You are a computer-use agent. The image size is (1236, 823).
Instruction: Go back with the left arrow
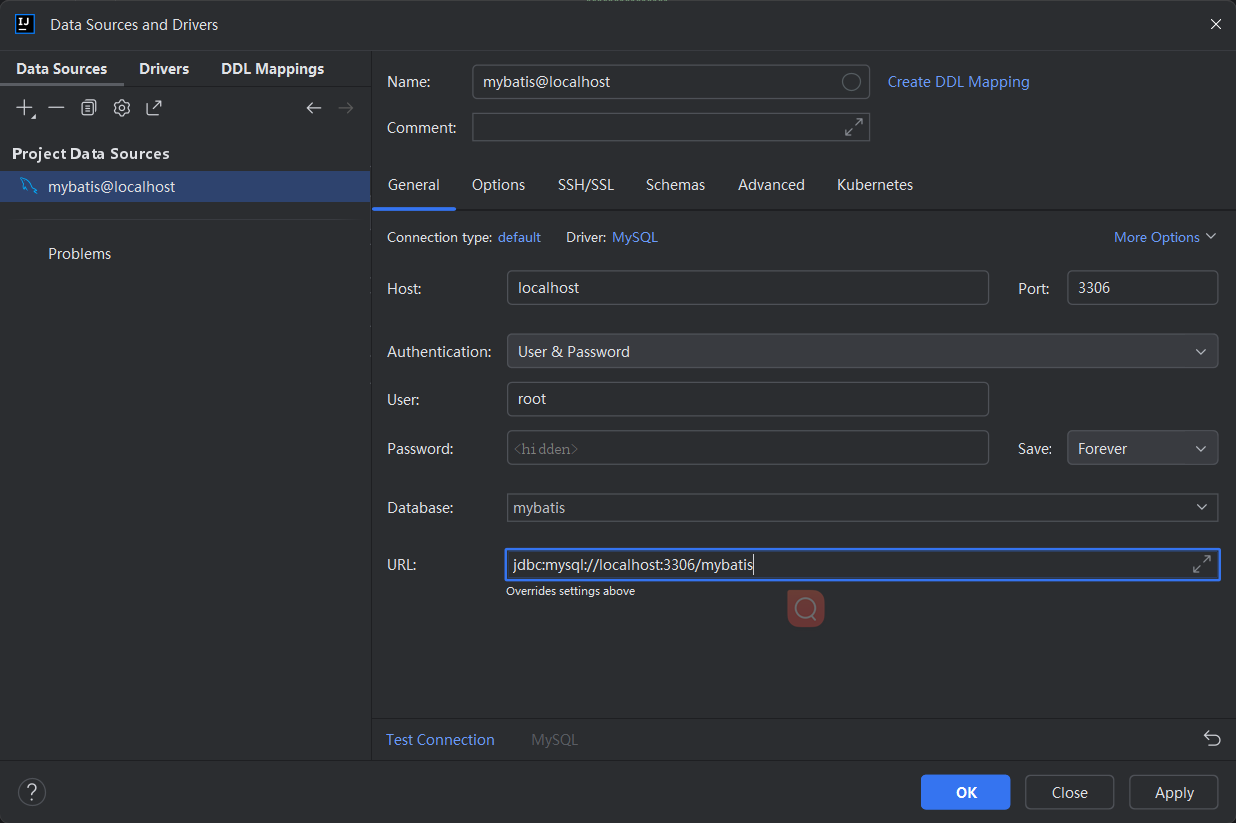(x=314, y=108)
